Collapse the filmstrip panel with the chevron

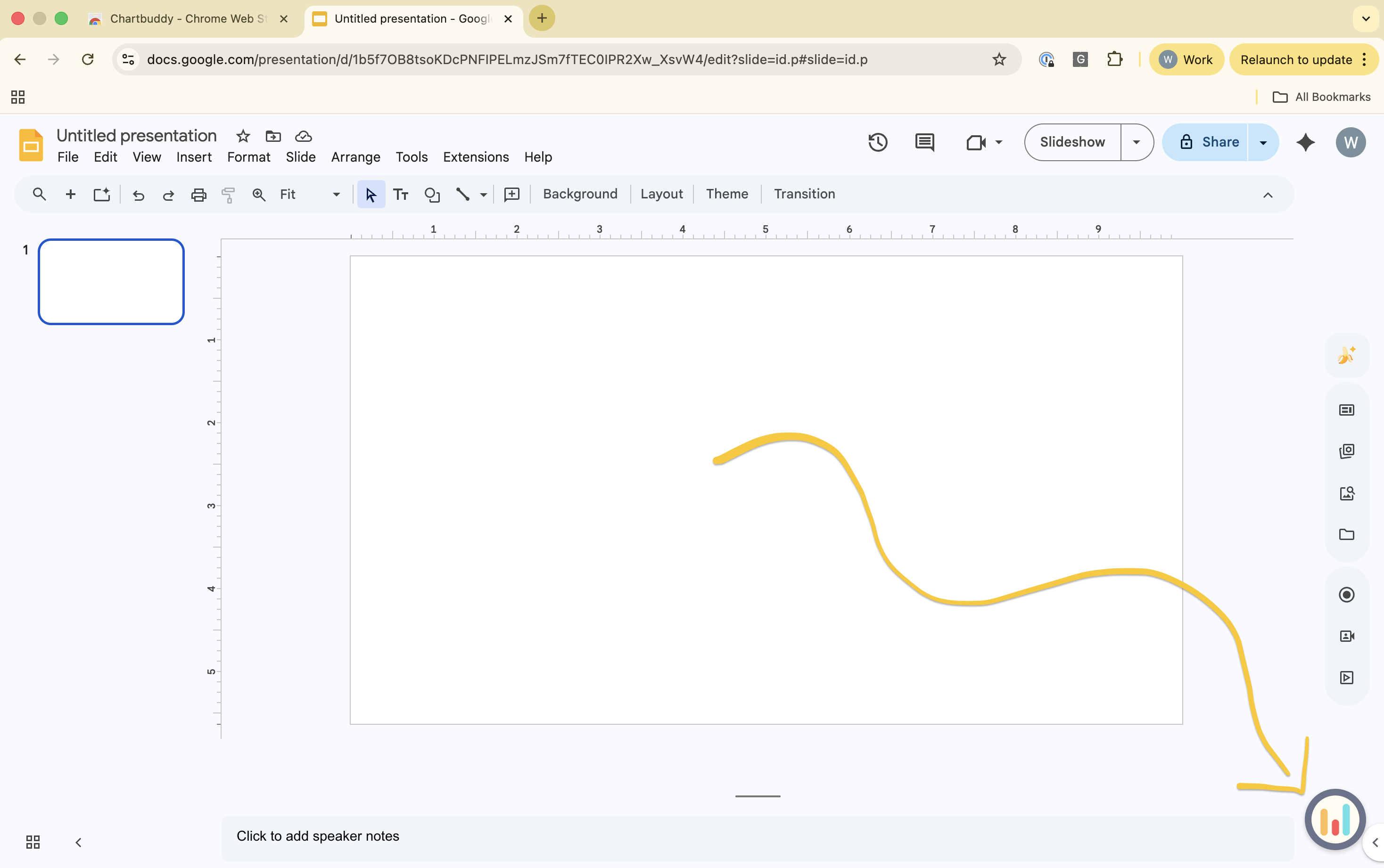pyautogui.click(x=78, y=842)
